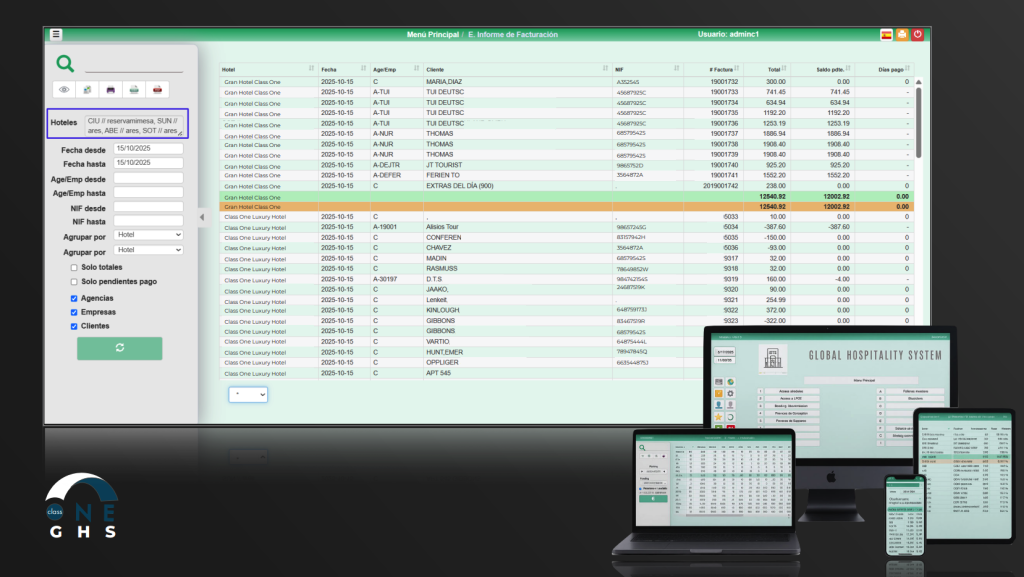Click the eye preview icon in the sidebar toolbar
This screenshot has height=577, width=1024.
[65, 90]
